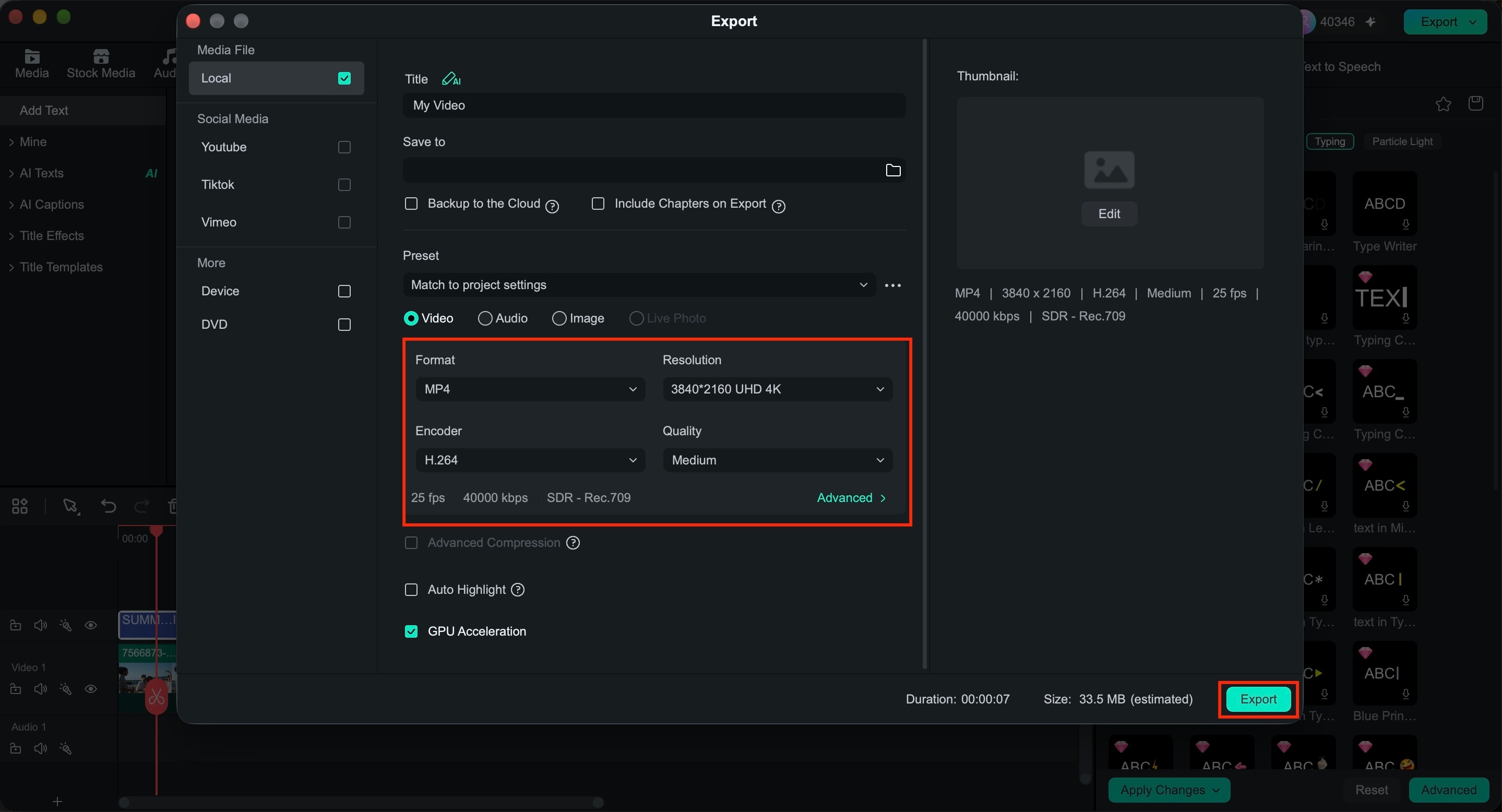Click the undo icon in timeline toolbar

(109, 506)
